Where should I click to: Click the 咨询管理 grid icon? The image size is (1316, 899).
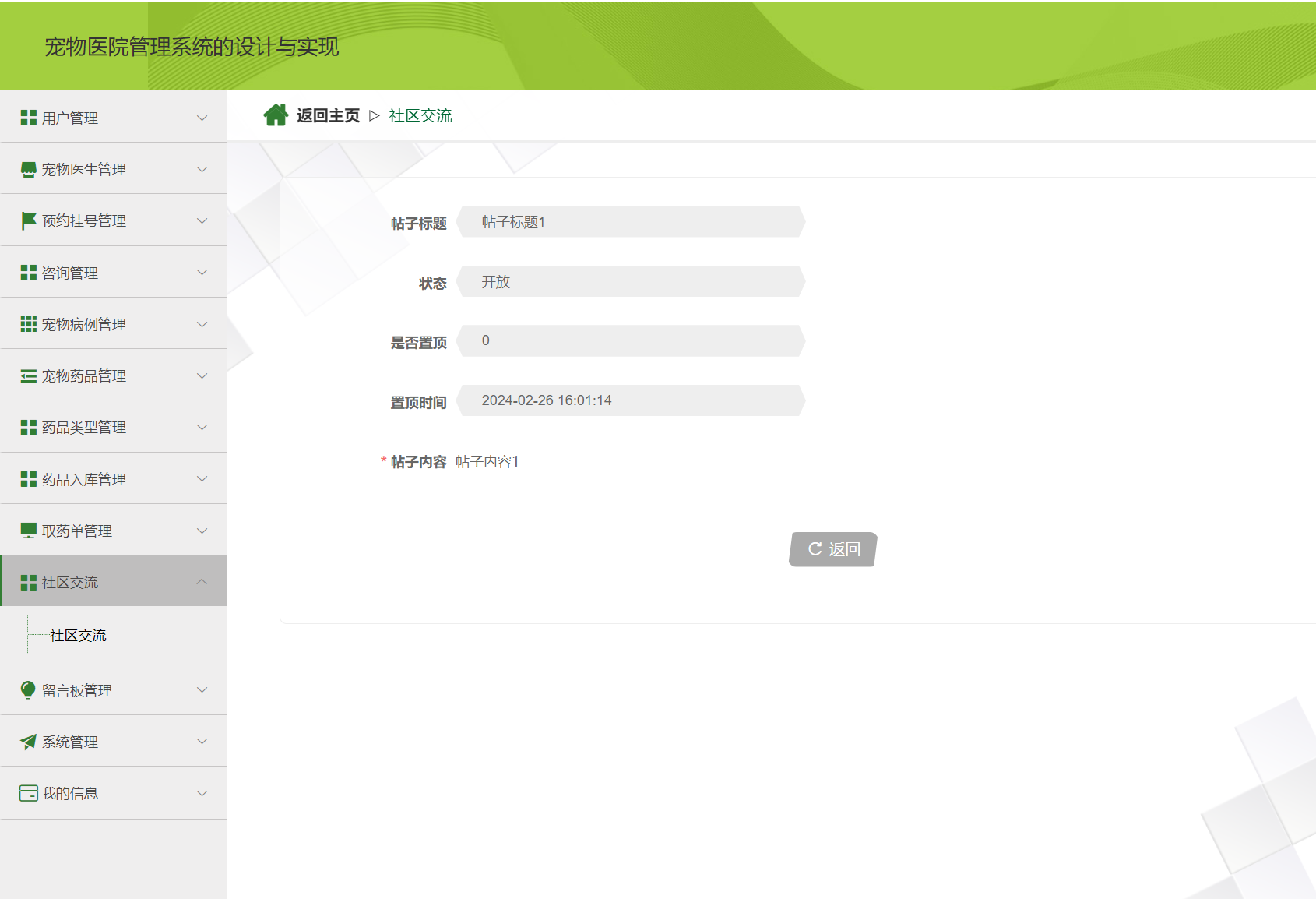tap(29, 273)
